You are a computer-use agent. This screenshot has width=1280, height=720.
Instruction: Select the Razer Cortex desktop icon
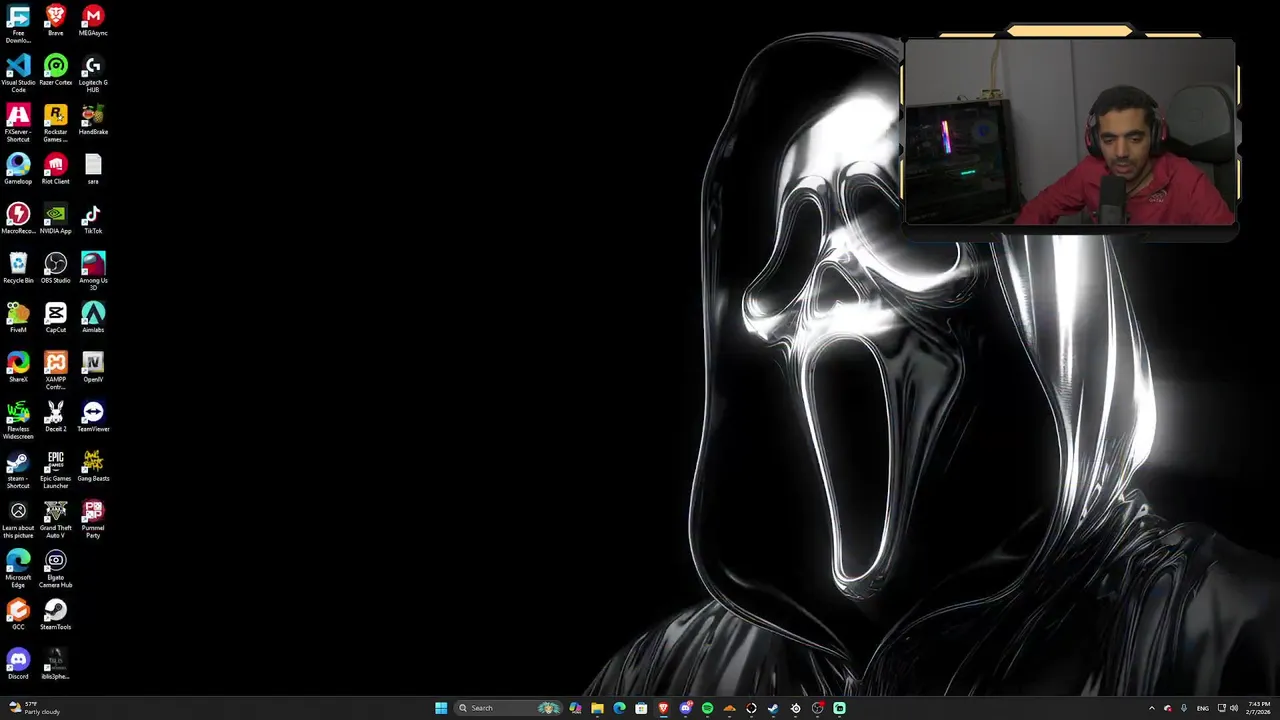tap(55, 71)
